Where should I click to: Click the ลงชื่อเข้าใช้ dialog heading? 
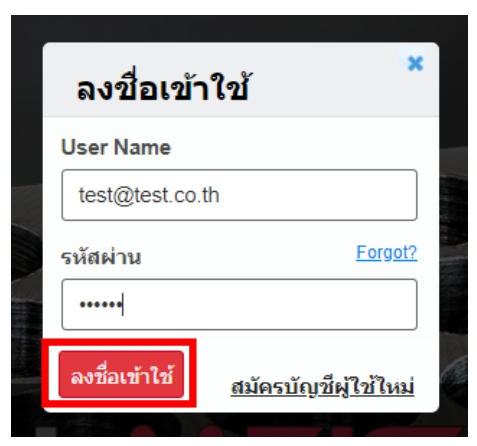coord(163,87)
